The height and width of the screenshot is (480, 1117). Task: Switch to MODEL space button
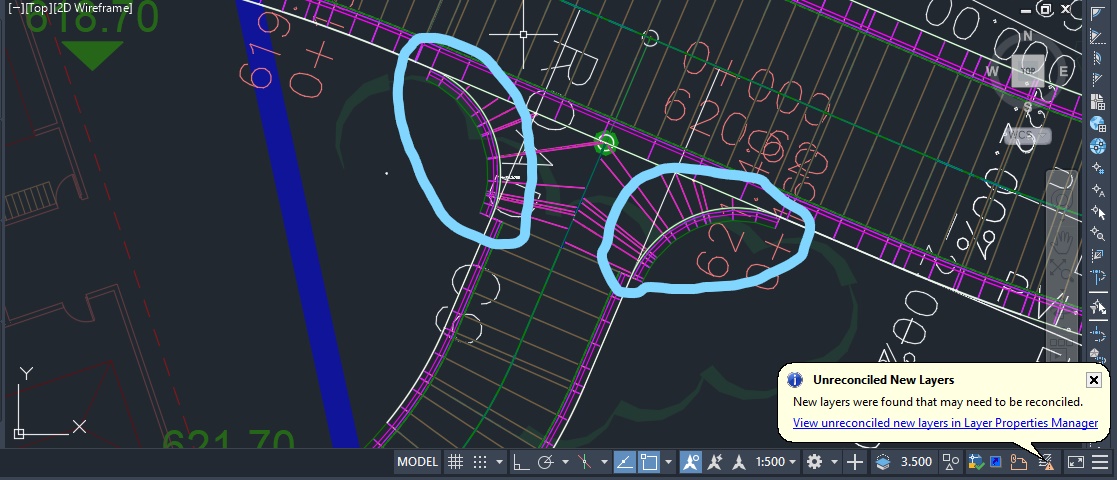(417, 461)
